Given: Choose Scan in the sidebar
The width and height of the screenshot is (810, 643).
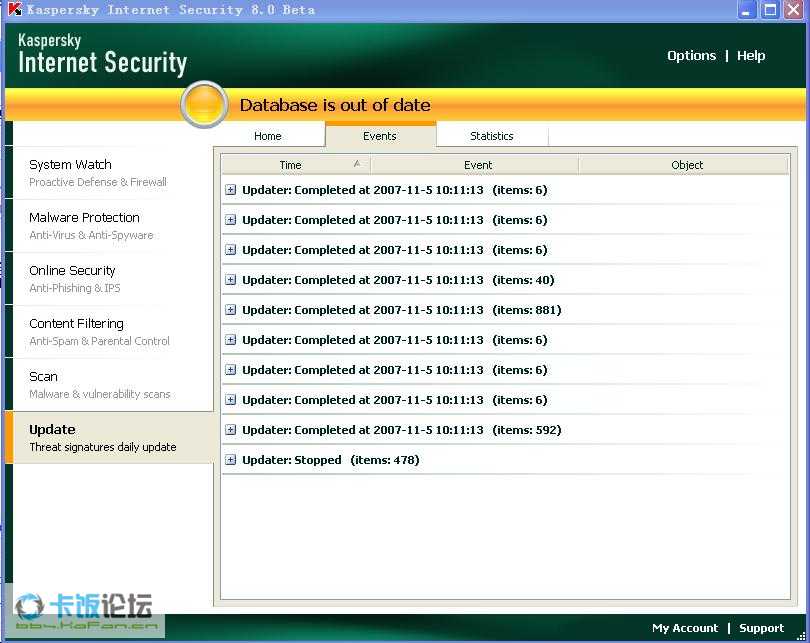Looking at the screenshot, I should pyautogui.click(x=111, y=385).
